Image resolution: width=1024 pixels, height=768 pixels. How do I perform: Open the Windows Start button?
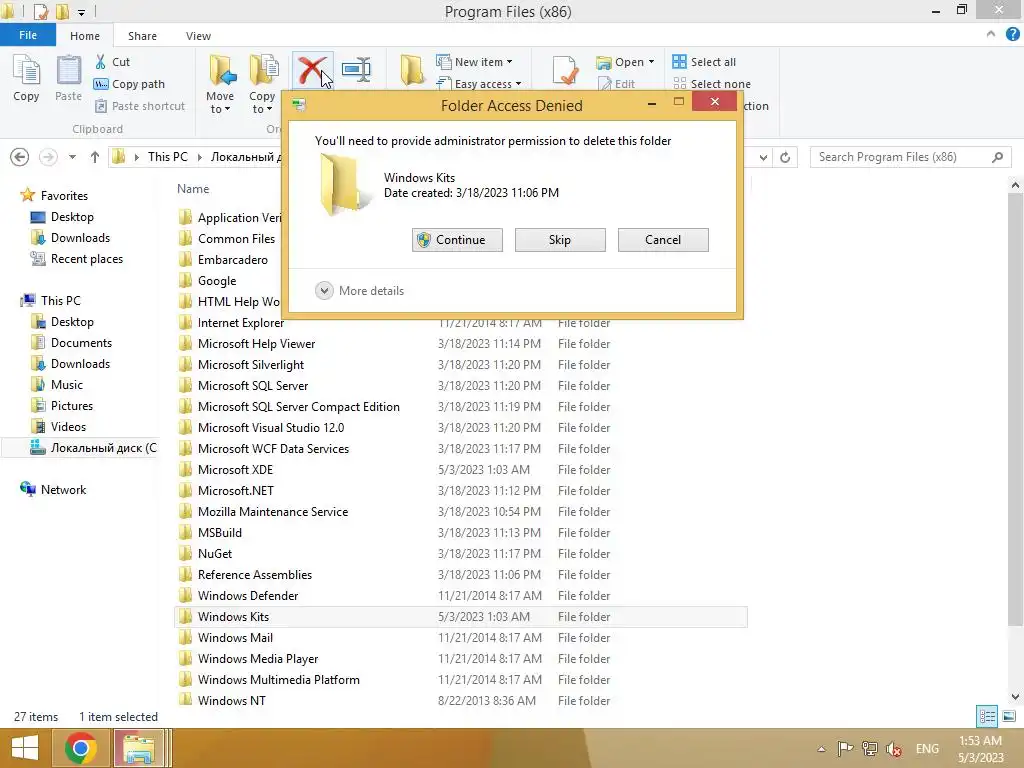(25, 748)
